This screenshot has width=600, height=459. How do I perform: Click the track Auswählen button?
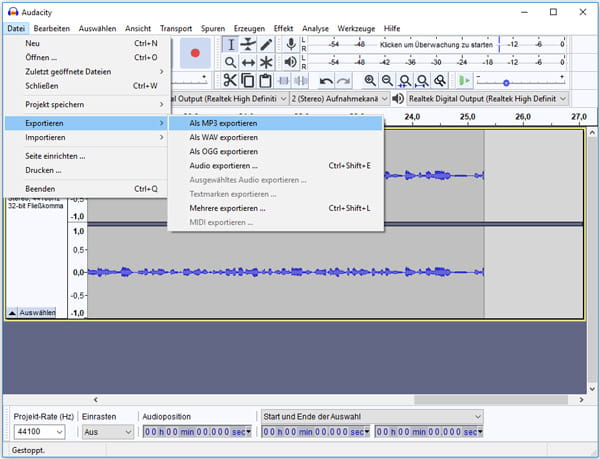[x=37, y=313]
